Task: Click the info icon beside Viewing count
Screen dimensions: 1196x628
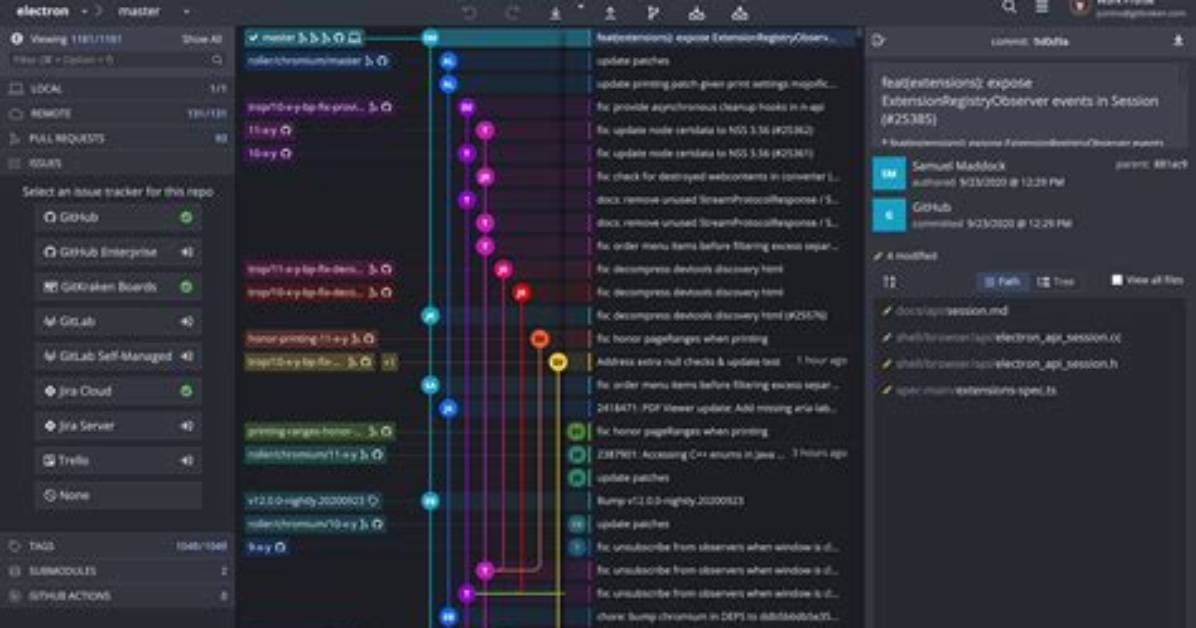Action: (x=17, y=38)
